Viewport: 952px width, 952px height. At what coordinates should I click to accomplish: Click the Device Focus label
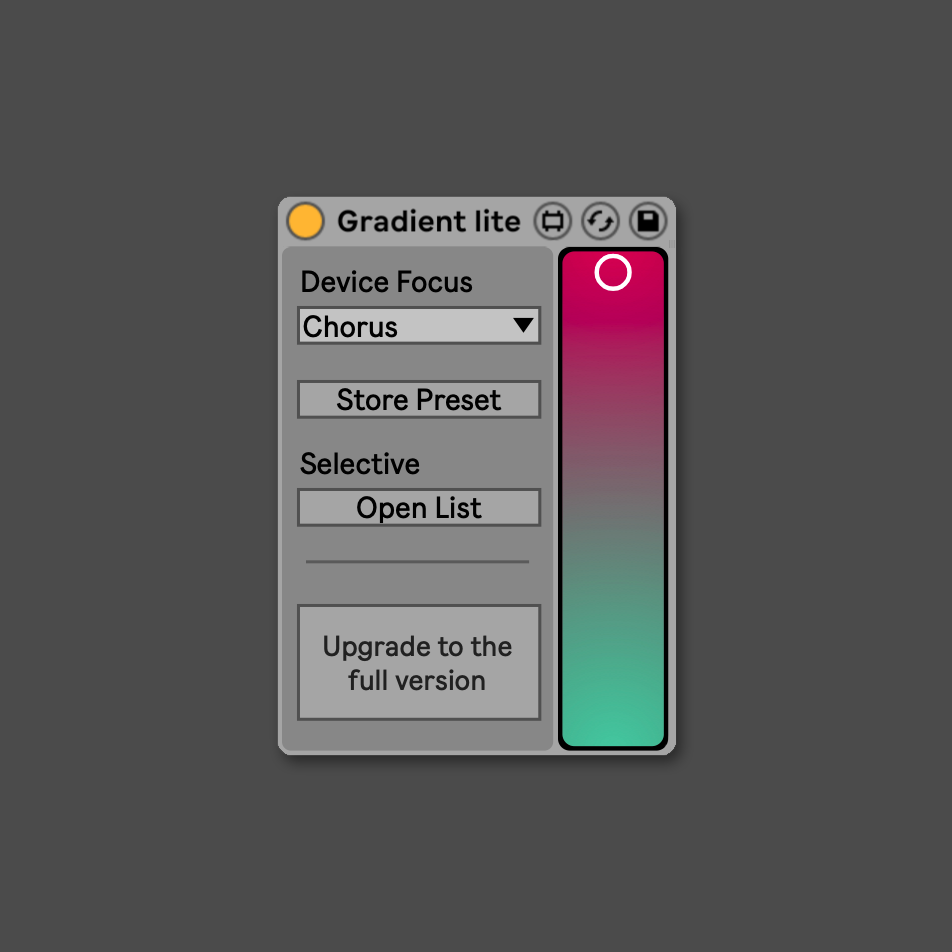(x=386, y=282)
